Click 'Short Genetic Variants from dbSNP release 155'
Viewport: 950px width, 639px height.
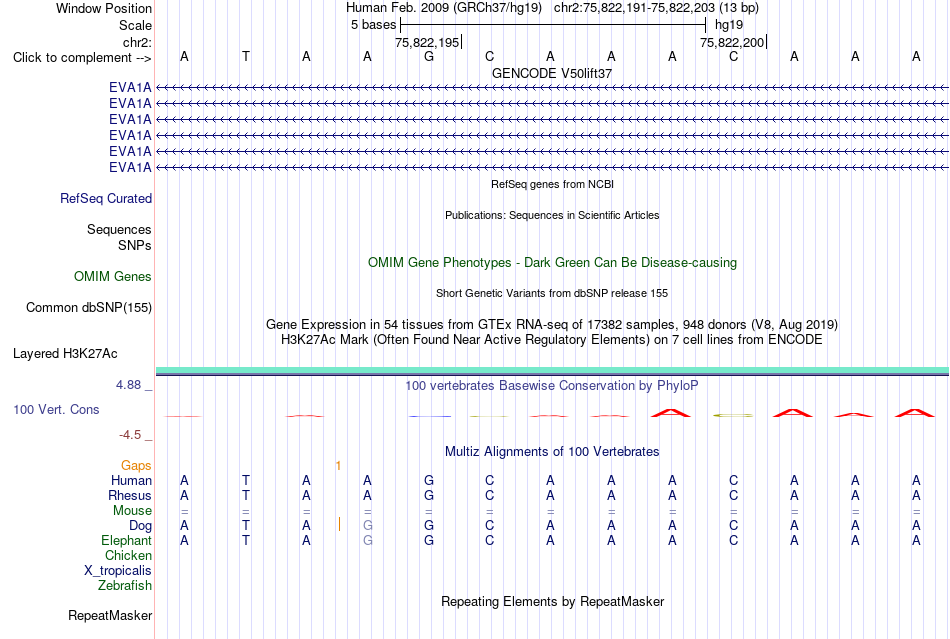point(552,293)
